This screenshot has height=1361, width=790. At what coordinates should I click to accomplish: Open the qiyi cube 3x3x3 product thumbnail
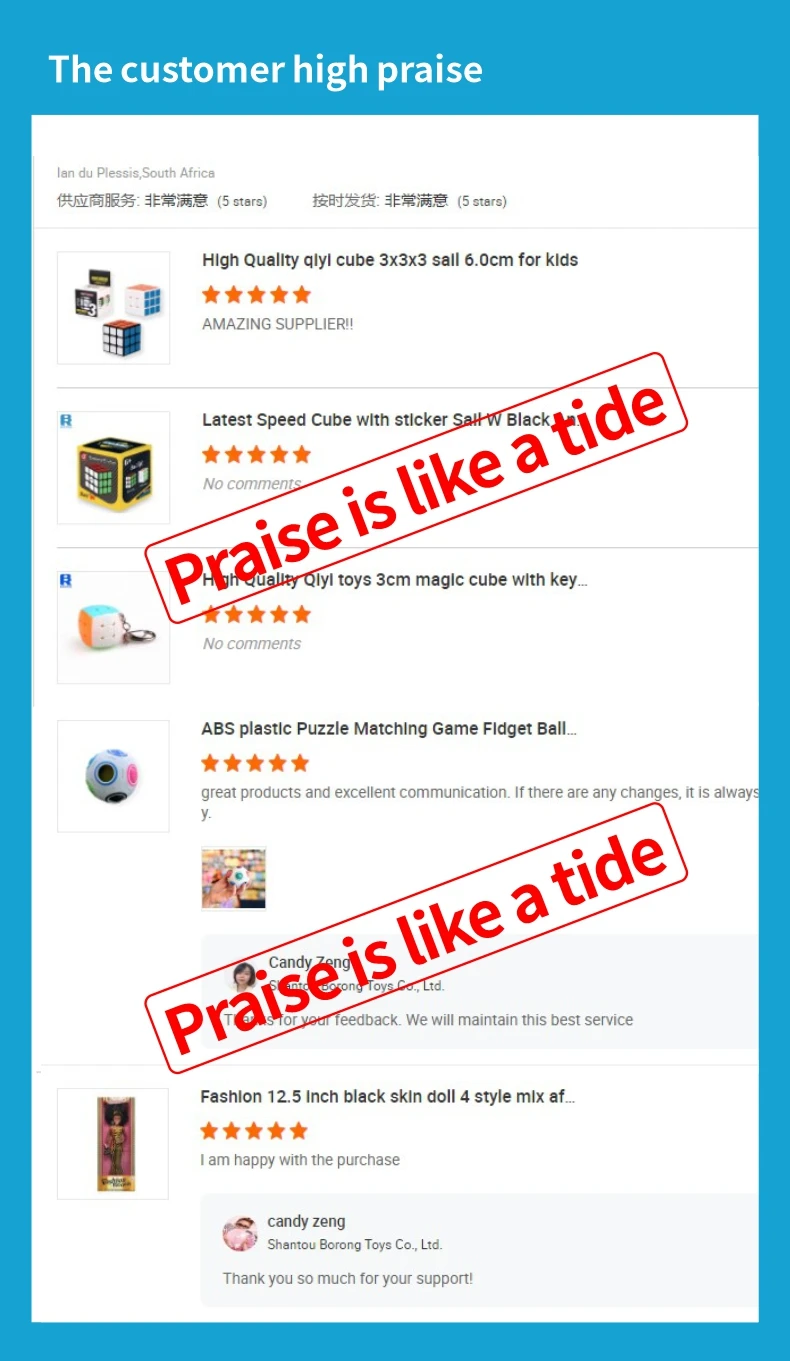click(113, 308)
